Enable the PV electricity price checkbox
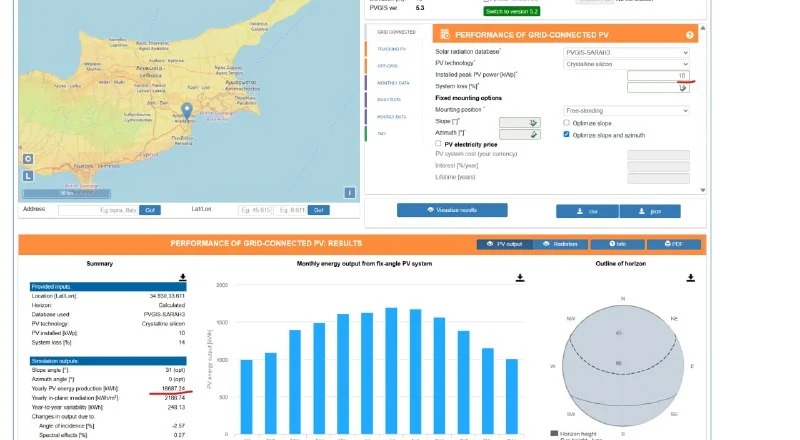The width and height of the screenshot is (800, 440). (x=438, y=144)
